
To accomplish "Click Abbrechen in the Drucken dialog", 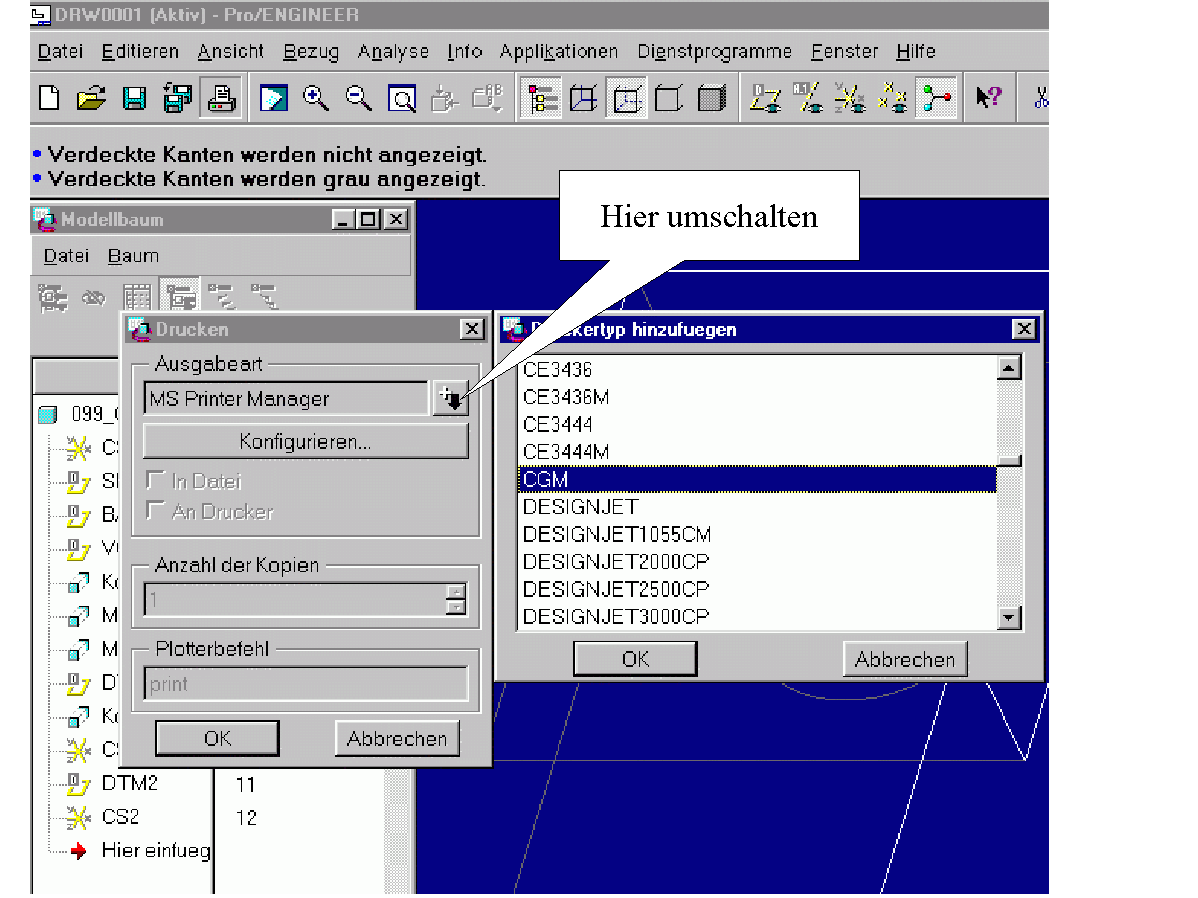I will coord(397,738).
